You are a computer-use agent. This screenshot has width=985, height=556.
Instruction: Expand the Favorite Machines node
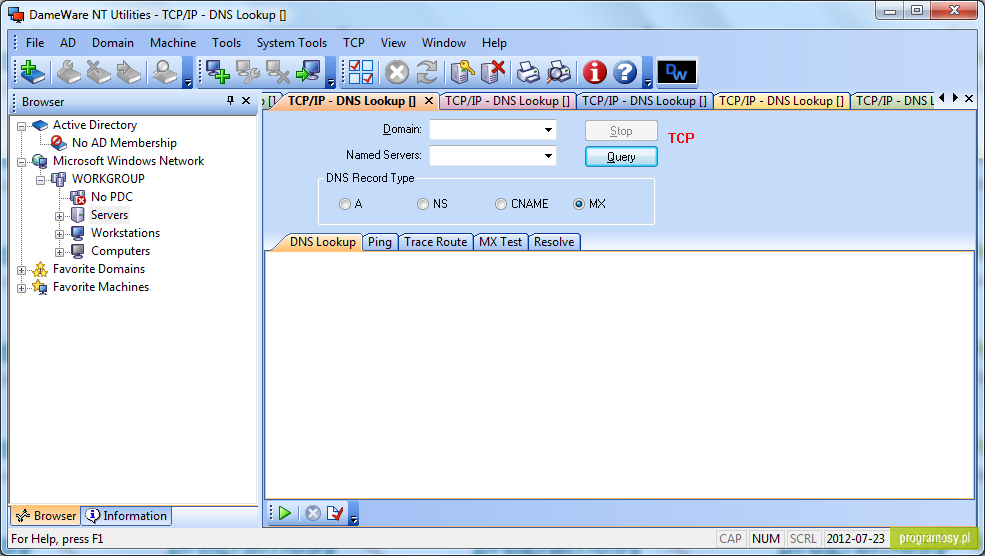coord(21,288)
